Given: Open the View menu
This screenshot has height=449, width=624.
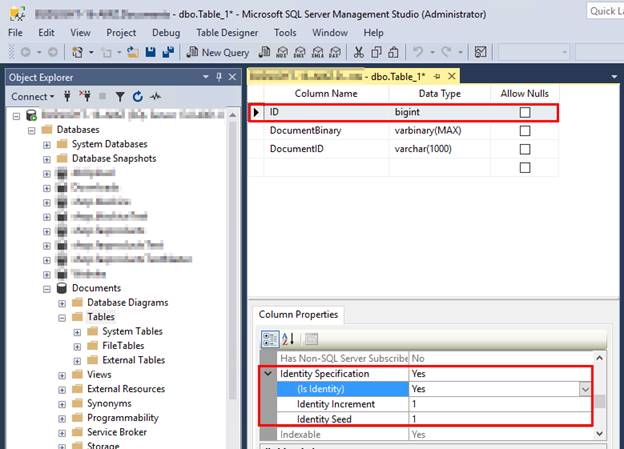Looking at the screenshot, I should (x=80, y=33).
